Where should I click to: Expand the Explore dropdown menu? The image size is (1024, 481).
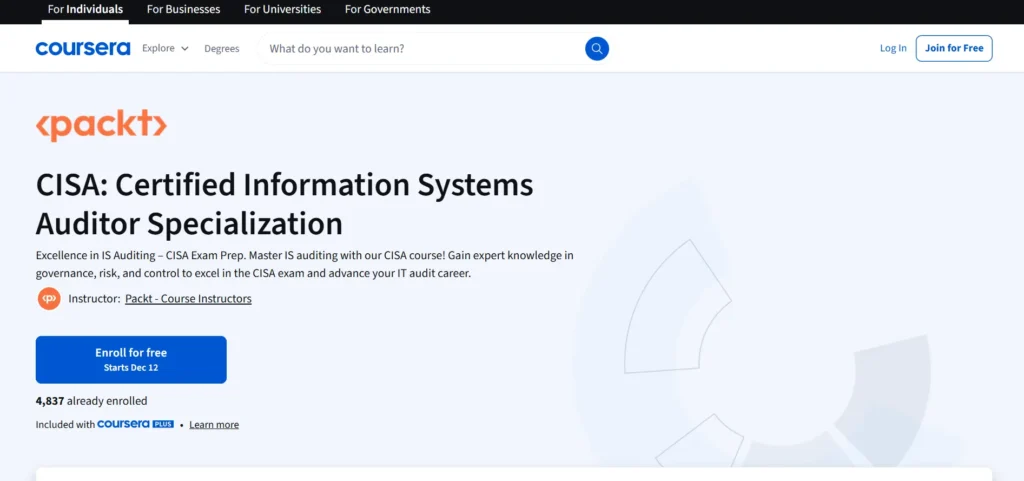tap(165, 48)
